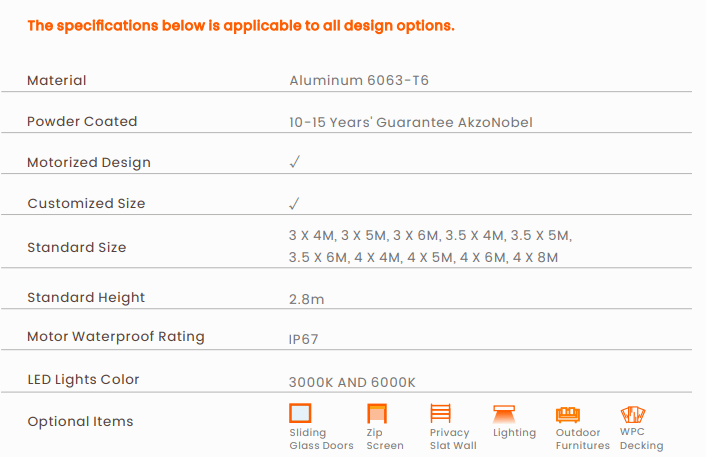Click the Standard Height 2.8m value
Image resolution: width=706 pixels, height=457 pixels.
[306, 298]
